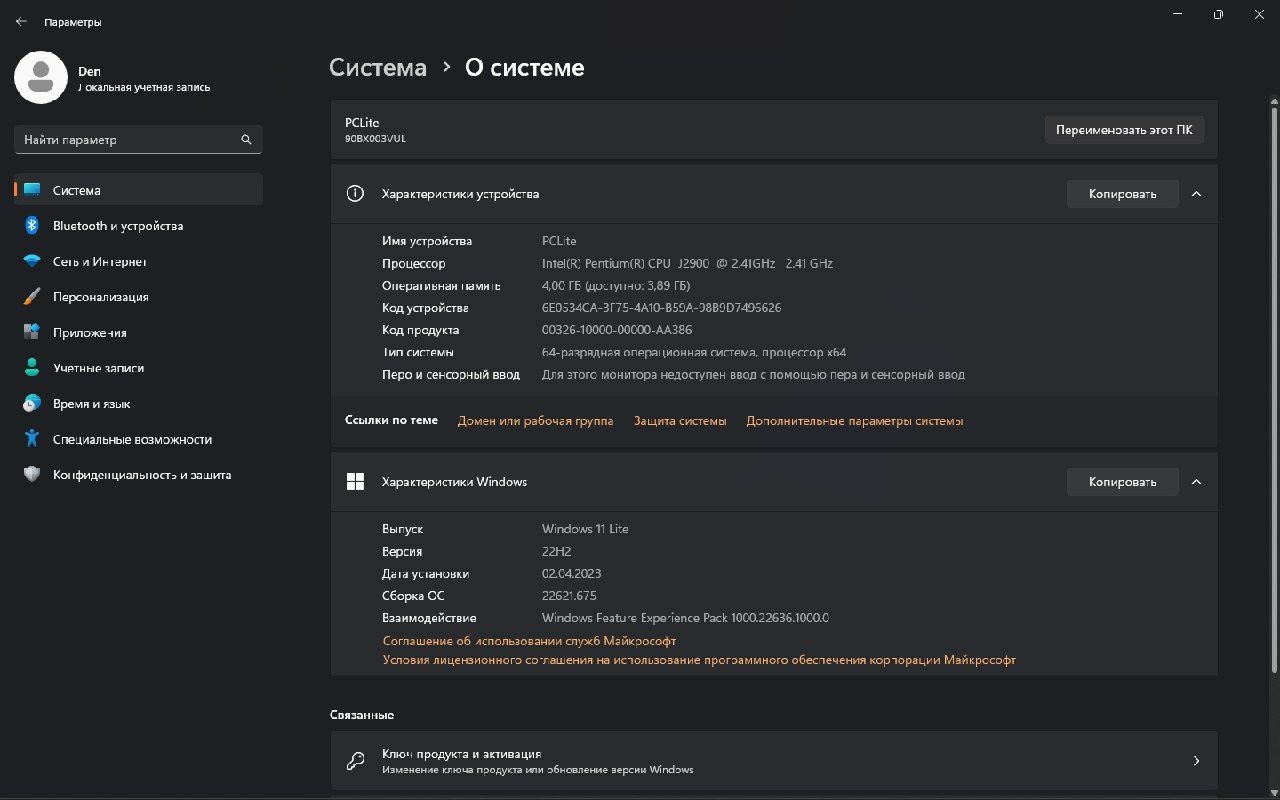This screenshot has height=800, width=1280.
Task: Click the Wi-Fi network icon in the sidebar
Action: click(32, 262)
